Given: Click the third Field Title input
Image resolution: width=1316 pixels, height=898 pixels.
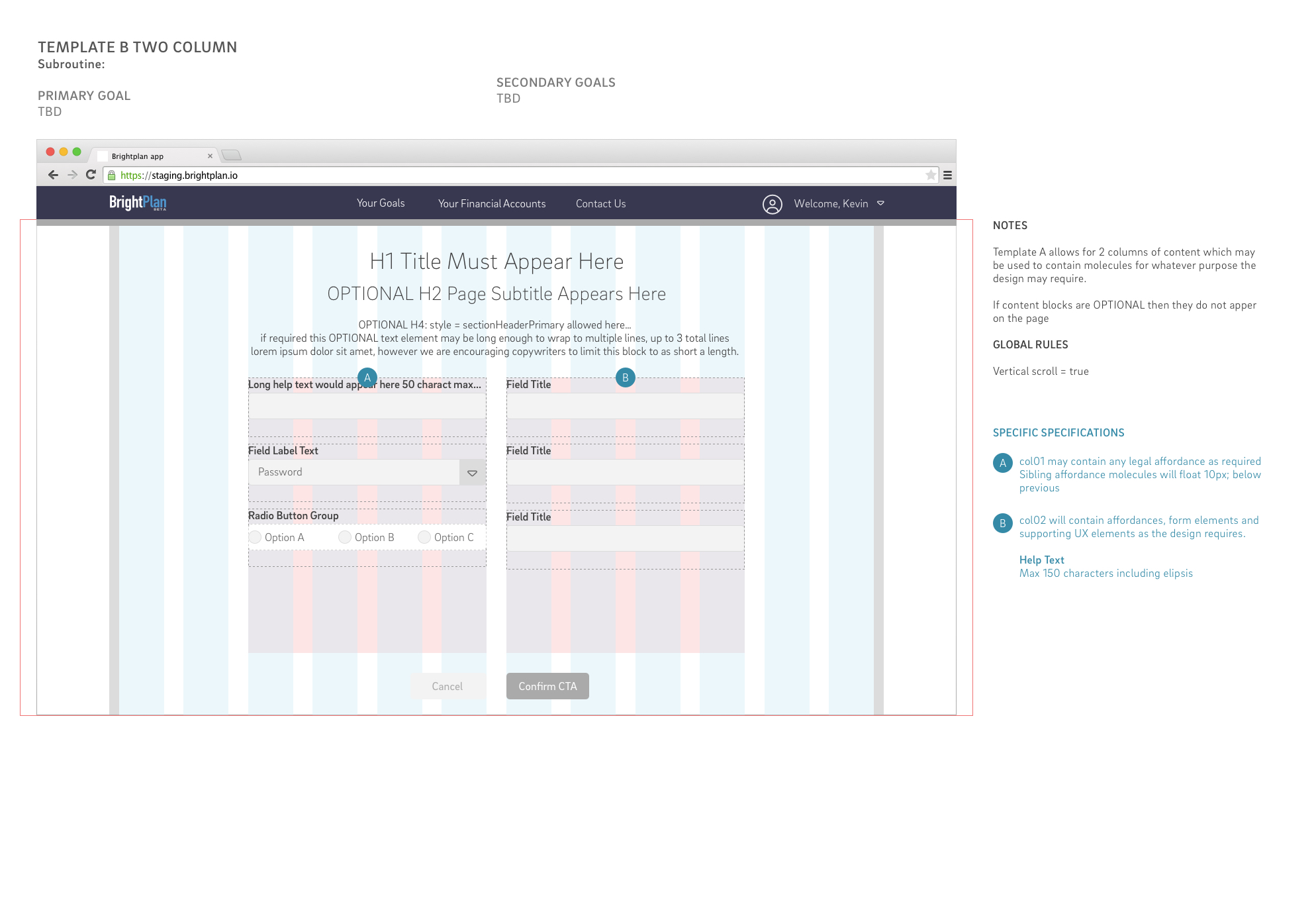Looking at the screenshot, I should (x=626, y=538).
